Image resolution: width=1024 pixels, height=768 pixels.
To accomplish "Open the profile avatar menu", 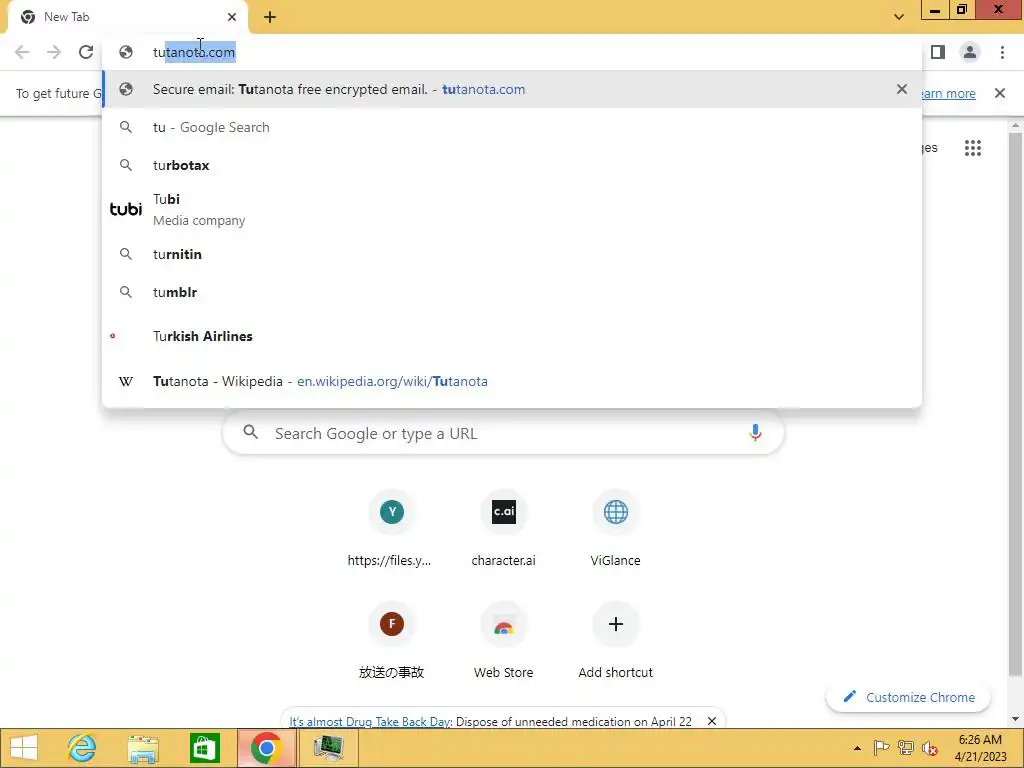I will point(970,52).
